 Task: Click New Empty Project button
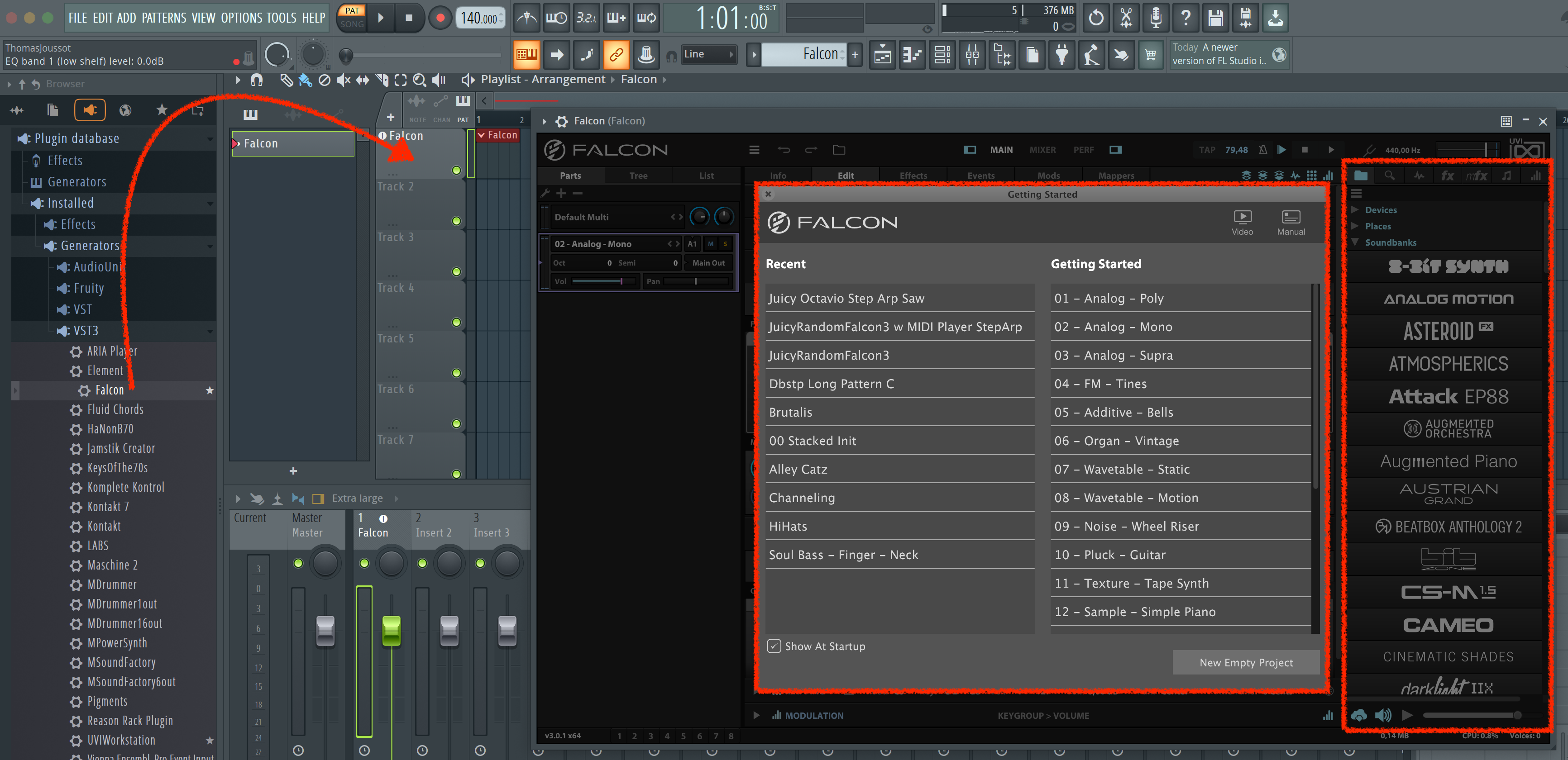[x=1246, y=663]
